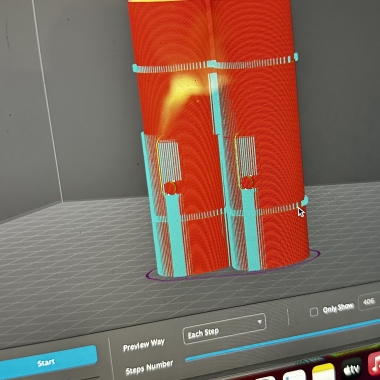
Task: Click the arrow on Each Step combo box
Action: pos(259,322)
